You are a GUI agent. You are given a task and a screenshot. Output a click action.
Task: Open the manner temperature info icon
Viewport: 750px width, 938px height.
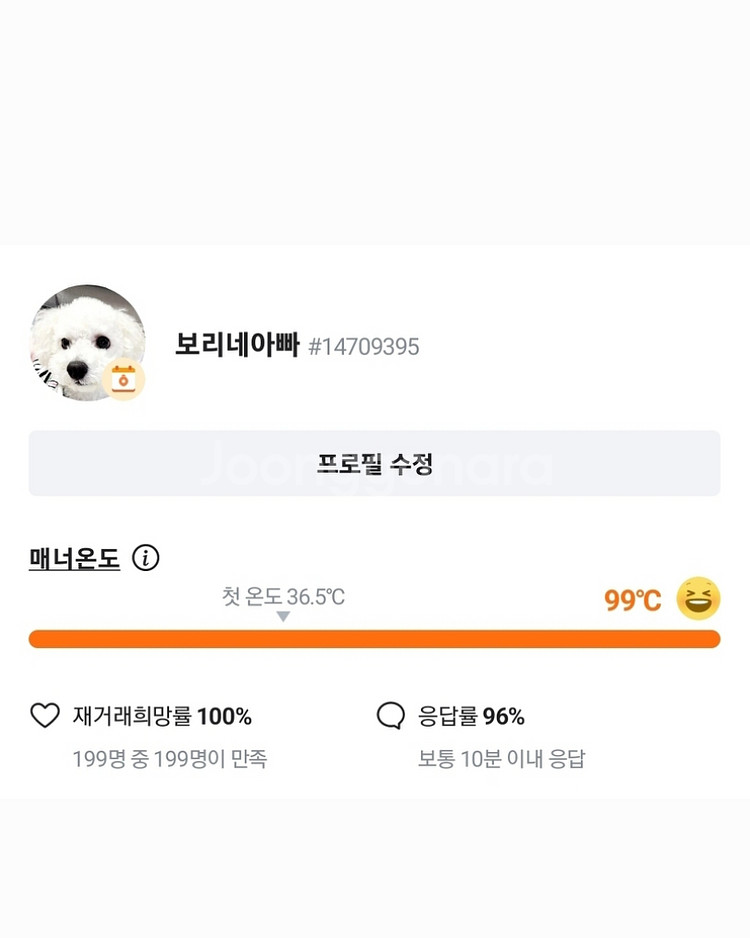(x=146, y=558)
